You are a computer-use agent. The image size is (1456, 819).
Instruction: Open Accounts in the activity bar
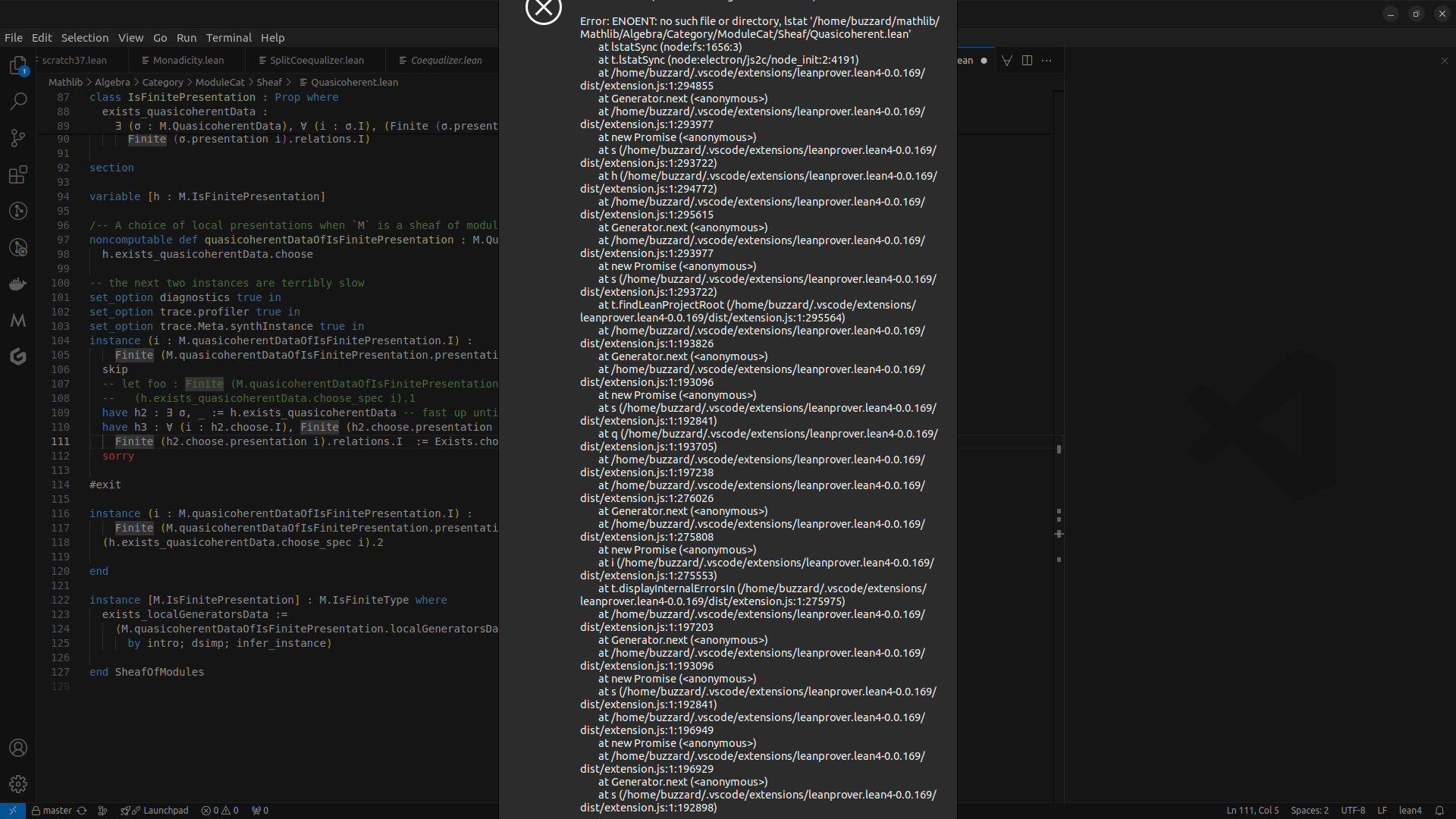[18, 748]
